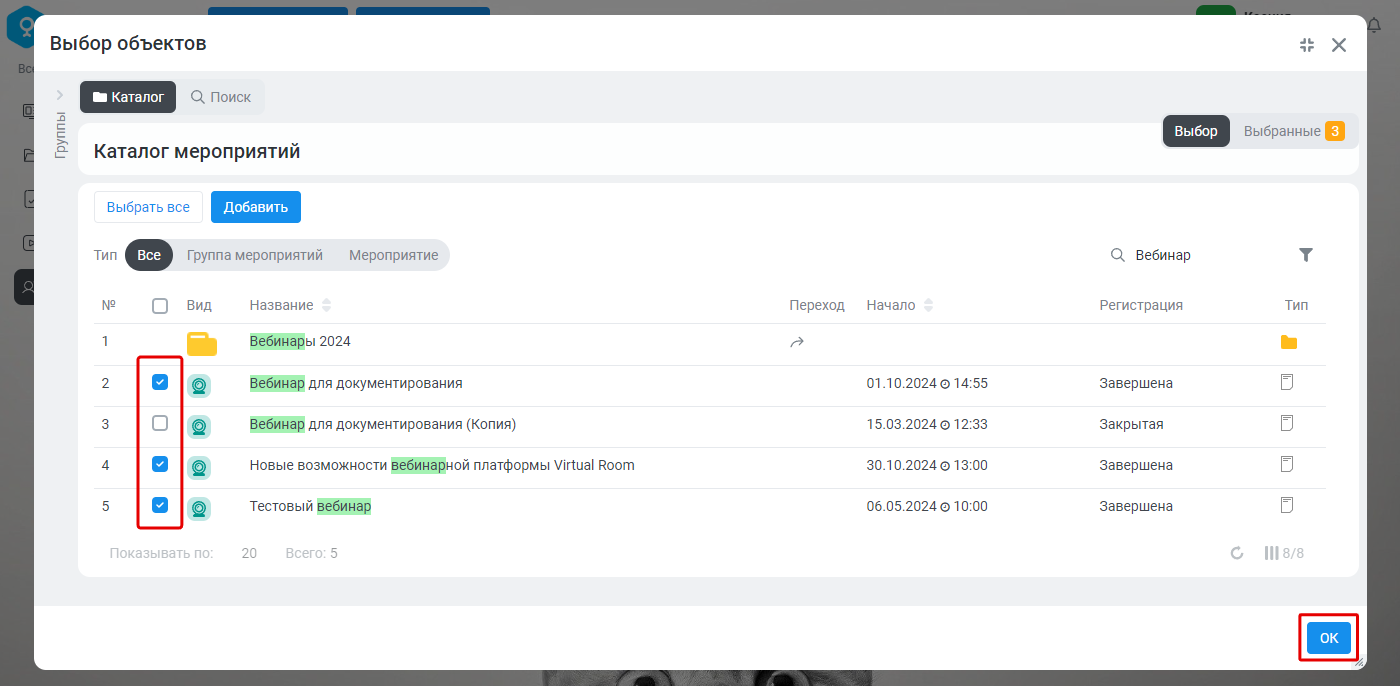Check the Вебинар для документирования (Копия) checkbox
The image size is (1400, 686).
(160, 423)
